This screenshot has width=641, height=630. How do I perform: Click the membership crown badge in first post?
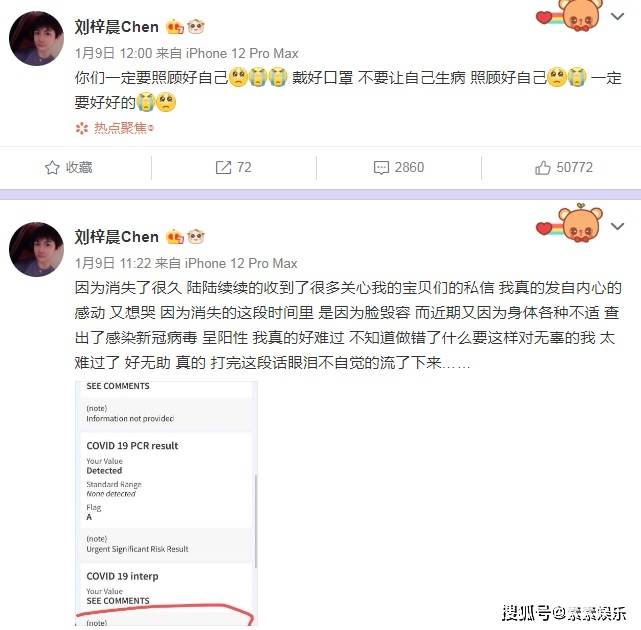(175, 27)
